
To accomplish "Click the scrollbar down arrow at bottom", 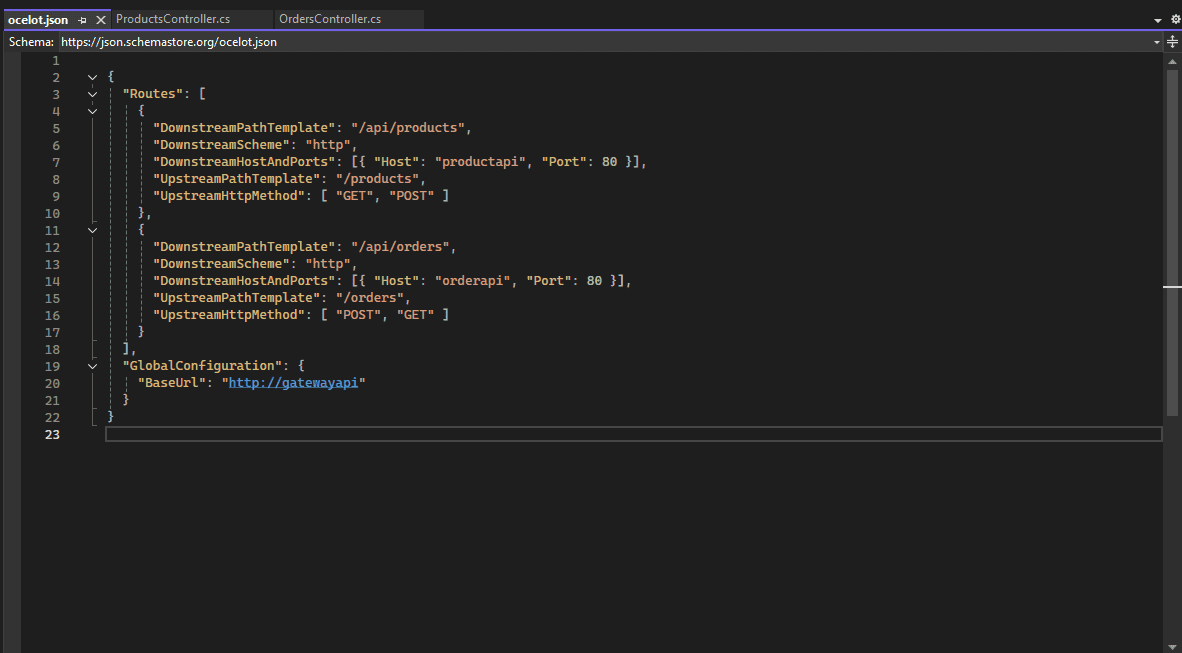I will (1172, 646).
